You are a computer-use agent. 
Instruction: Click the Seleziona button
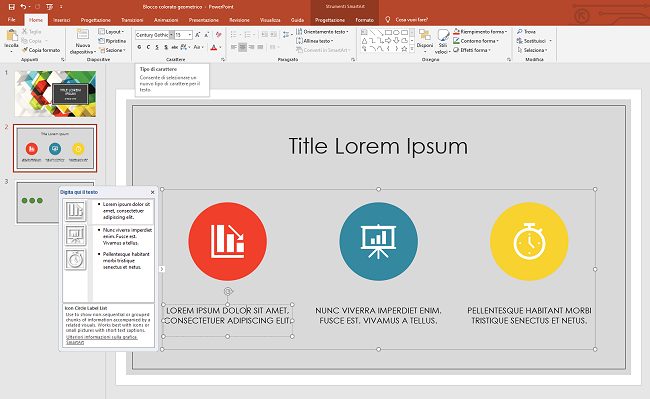click(532, 50)
